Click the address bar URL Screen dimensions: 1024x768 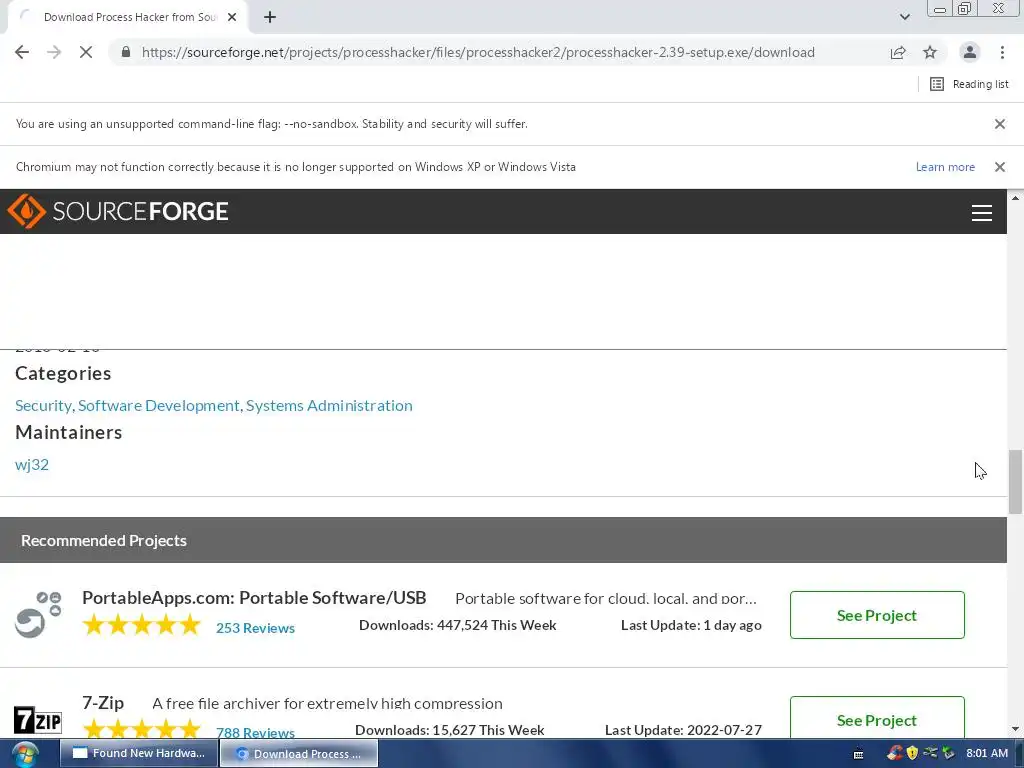click(478, 52)
